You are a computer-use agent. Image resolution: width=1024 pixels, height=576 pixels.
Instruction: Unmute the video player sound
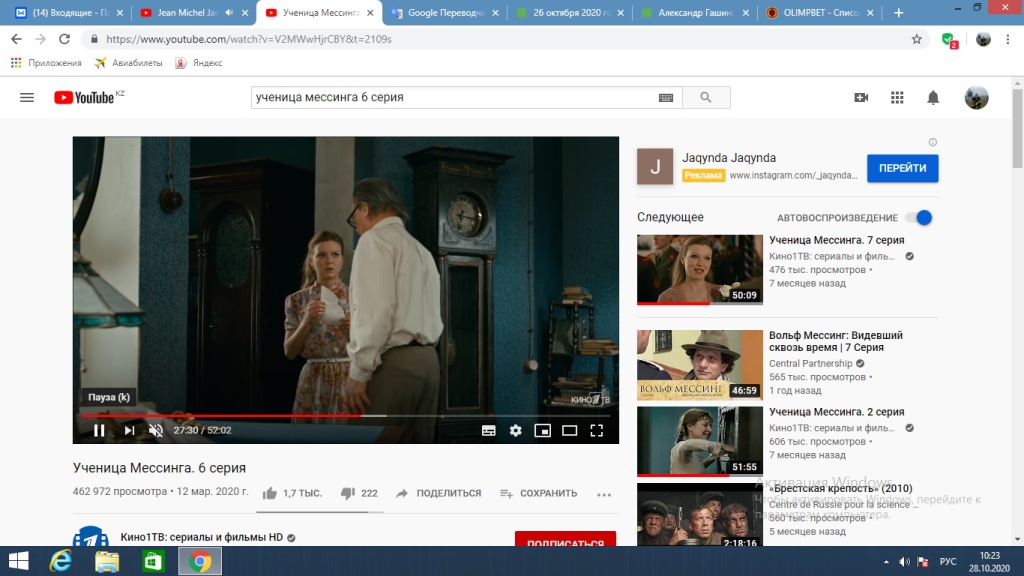pos(156,430)
